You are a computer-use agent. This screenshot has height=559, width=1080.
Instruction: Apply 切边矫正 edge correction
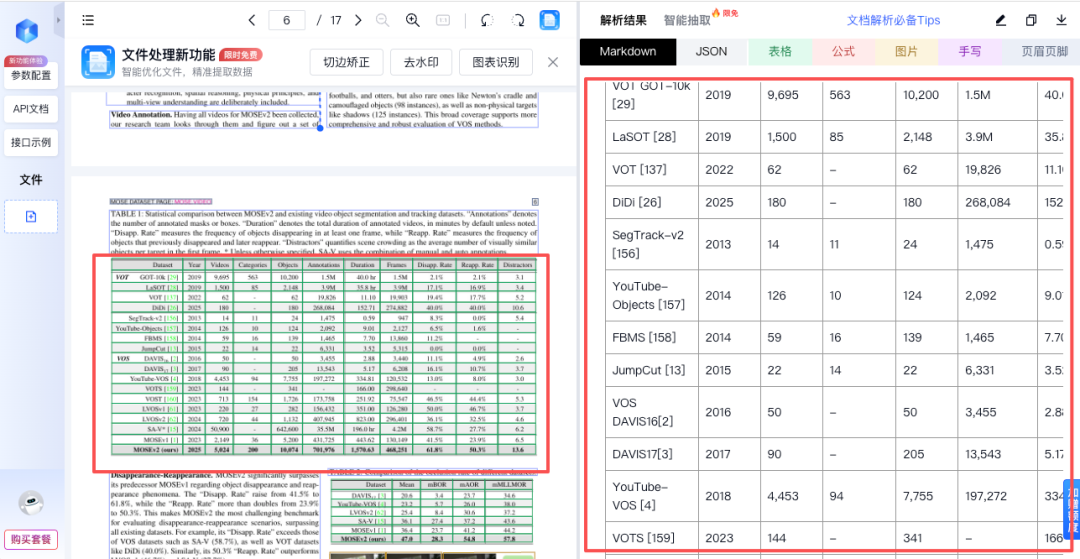(346, 63)
